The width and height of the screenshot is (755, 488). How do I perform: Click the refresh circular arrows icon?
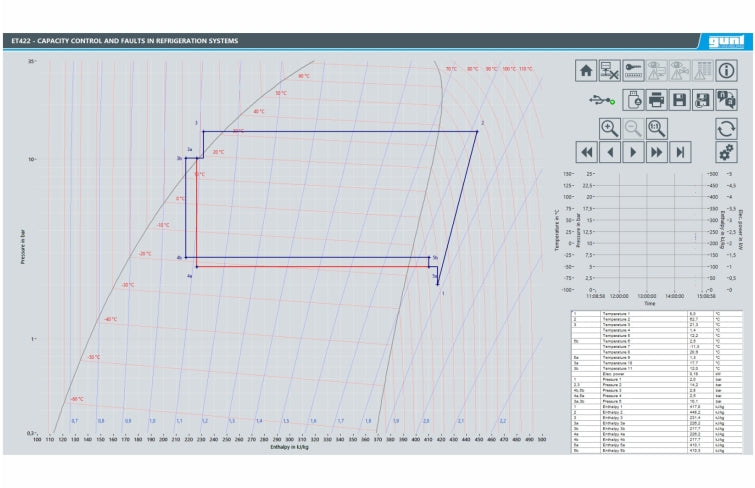click(726, 128)
